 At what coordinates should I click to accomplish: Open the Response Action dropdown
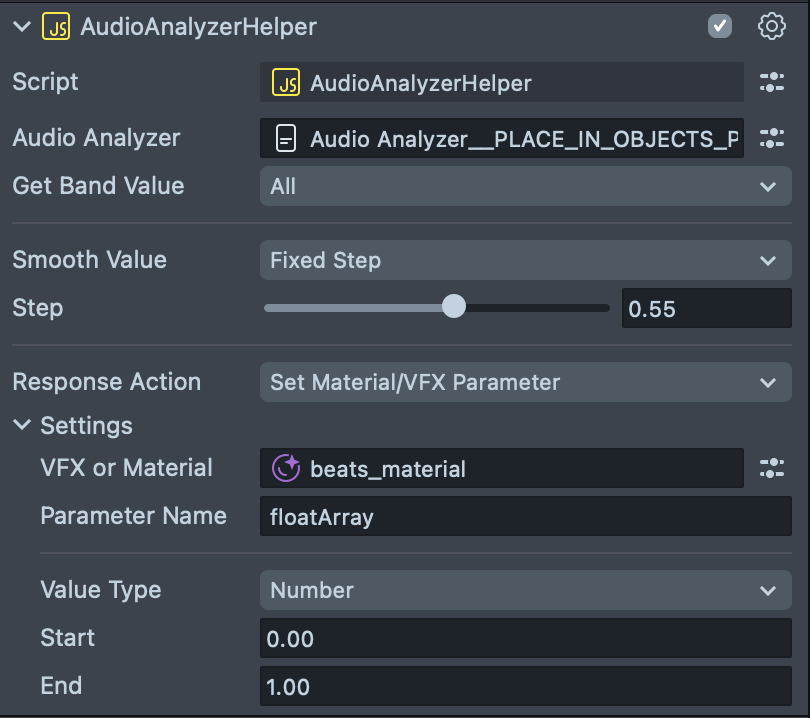point(525,382)
